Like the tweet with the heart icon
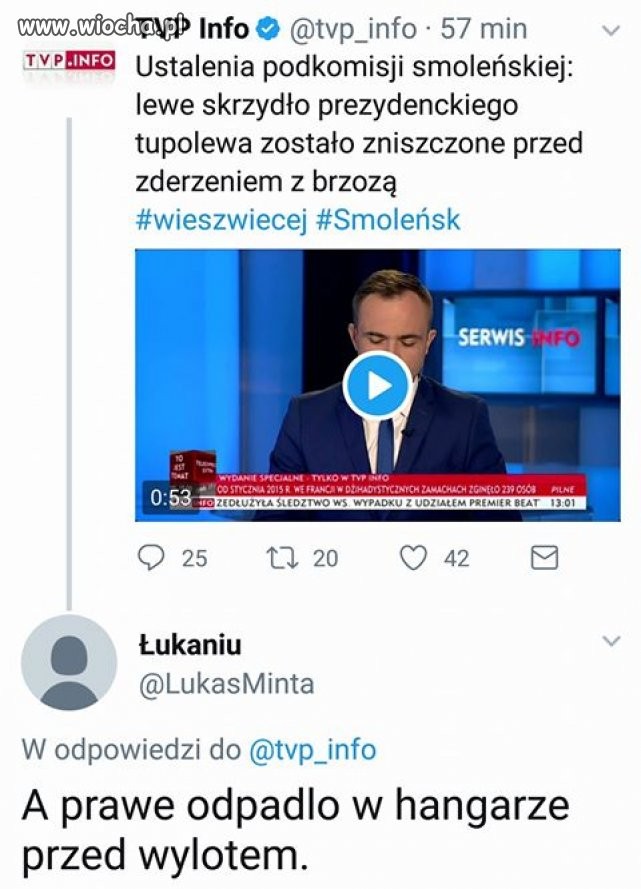This screenshot has width=641, height=889. click(x=414, y=557)
